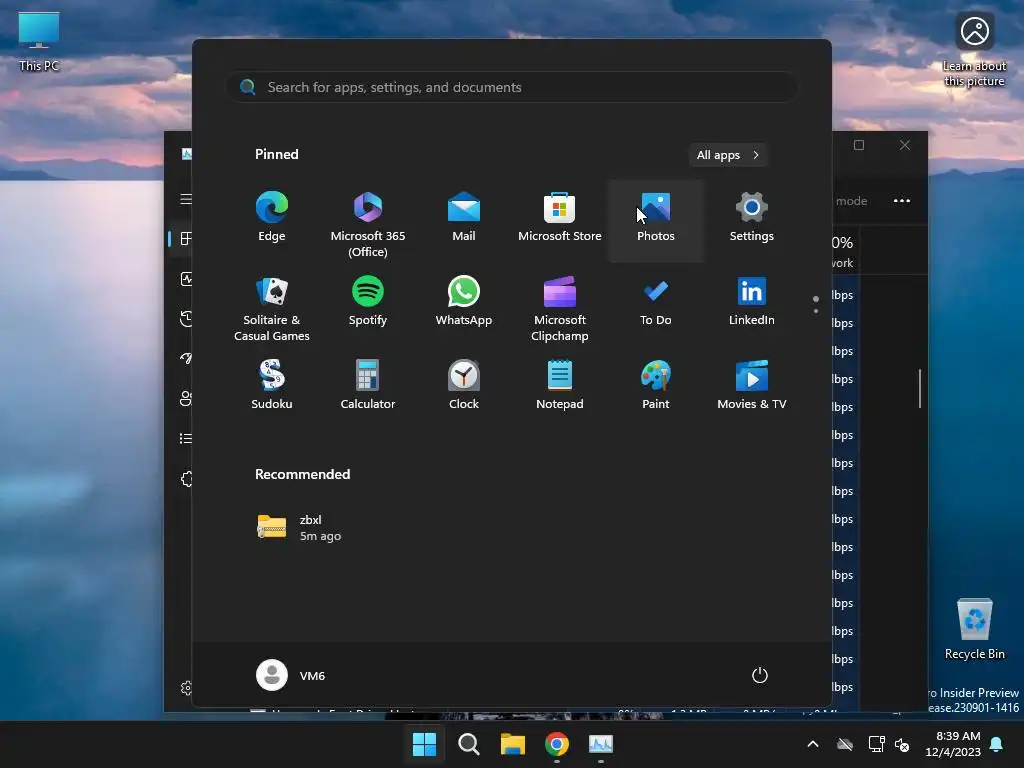The image size is (1024, 768).
Task: Open Microsoft Store from pinned apps
Action: (x=560, y=217)
